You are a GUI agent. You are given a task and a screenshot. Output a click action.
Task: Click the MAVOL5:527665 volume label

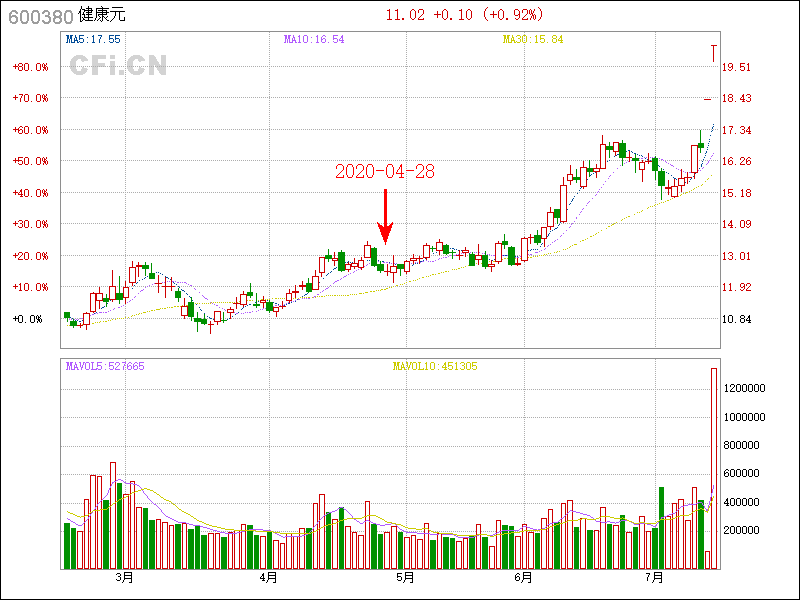point(105,366)
